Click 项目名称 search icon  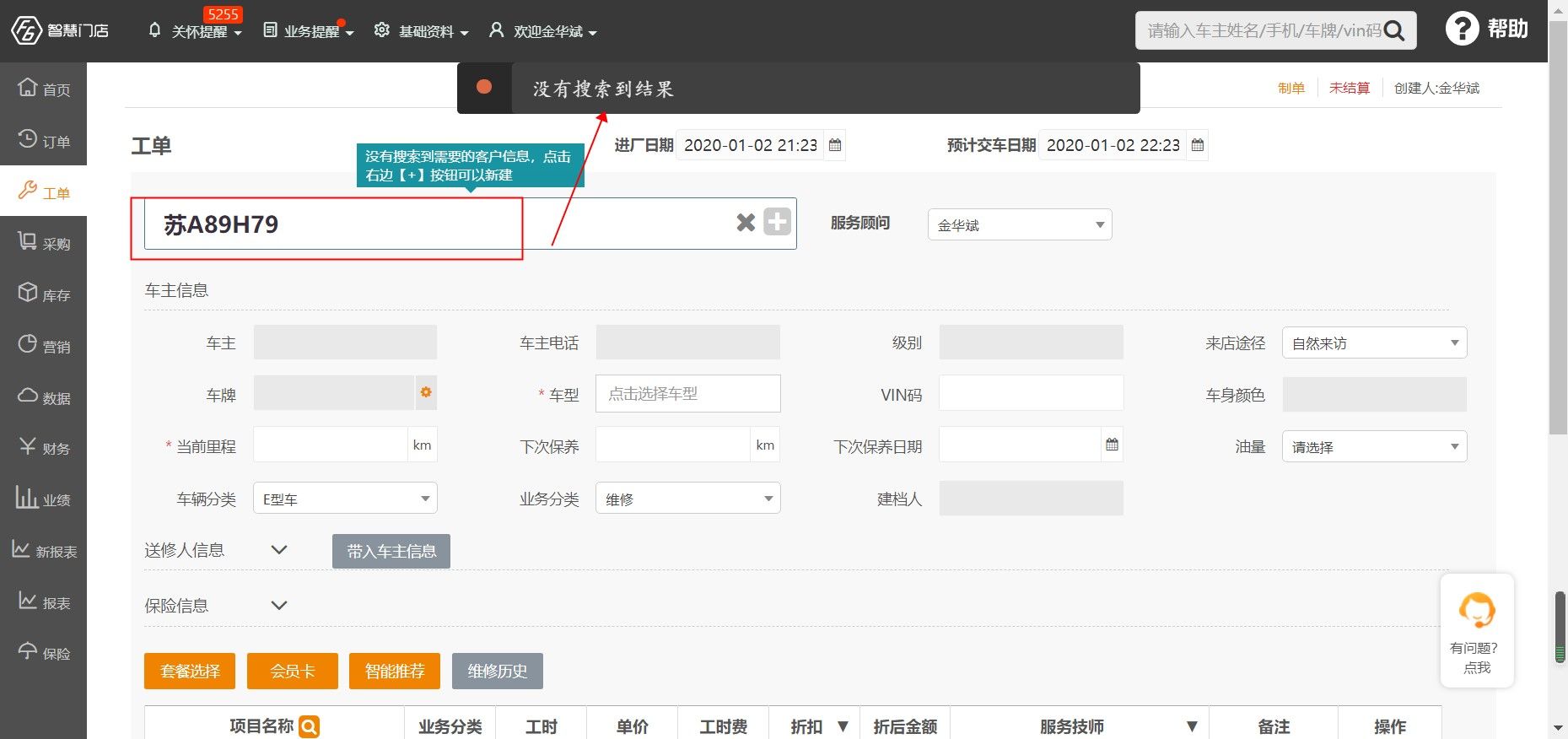coord(310,726)
